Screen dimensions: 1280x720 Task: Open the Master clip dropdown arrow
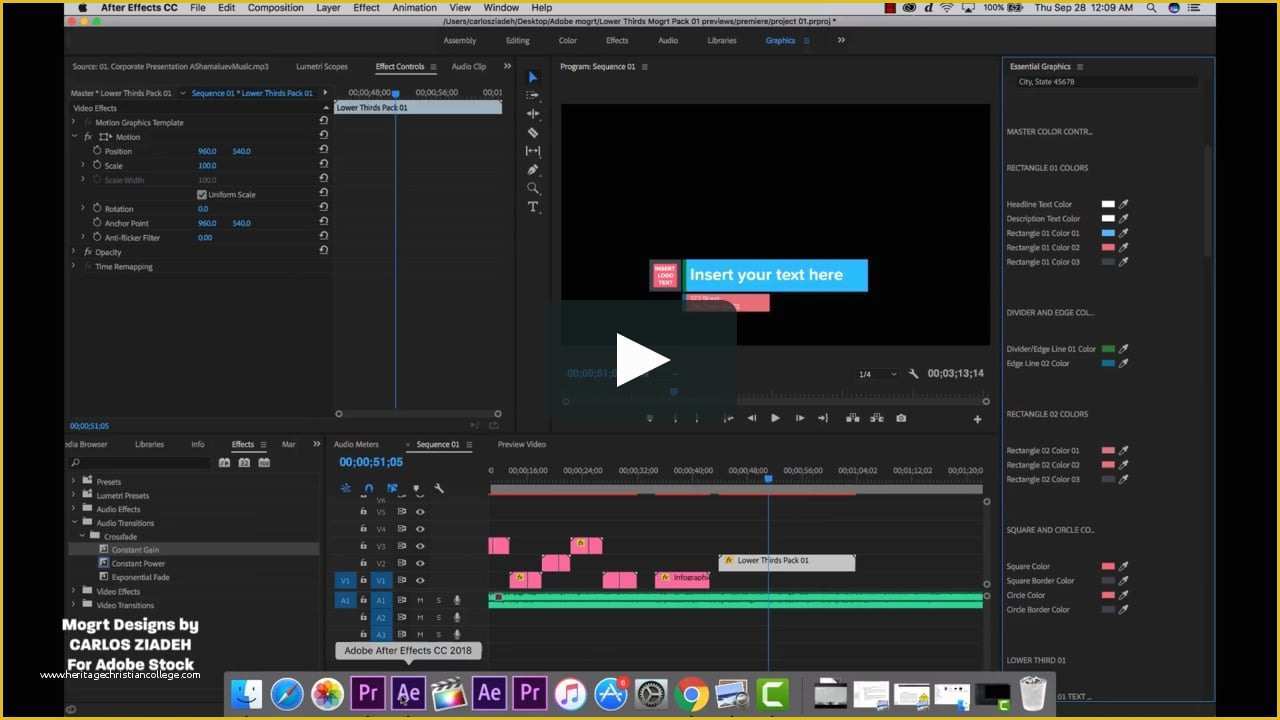[182, 93]
